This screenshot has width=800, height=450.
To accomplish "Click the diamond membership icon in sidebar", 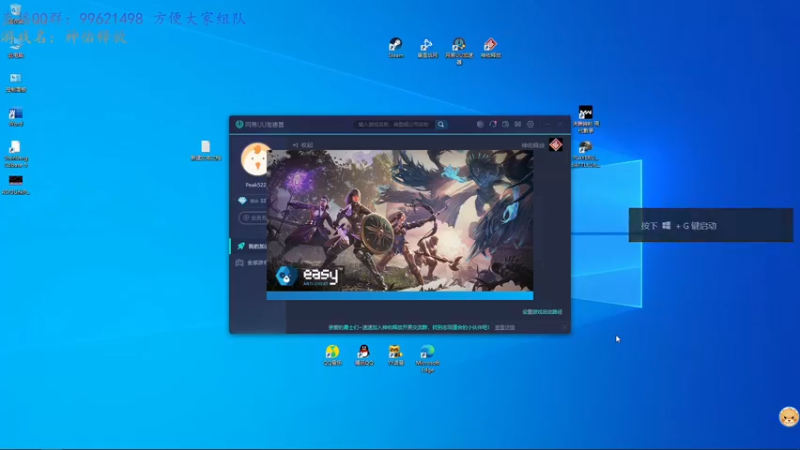I will (242, 201).
